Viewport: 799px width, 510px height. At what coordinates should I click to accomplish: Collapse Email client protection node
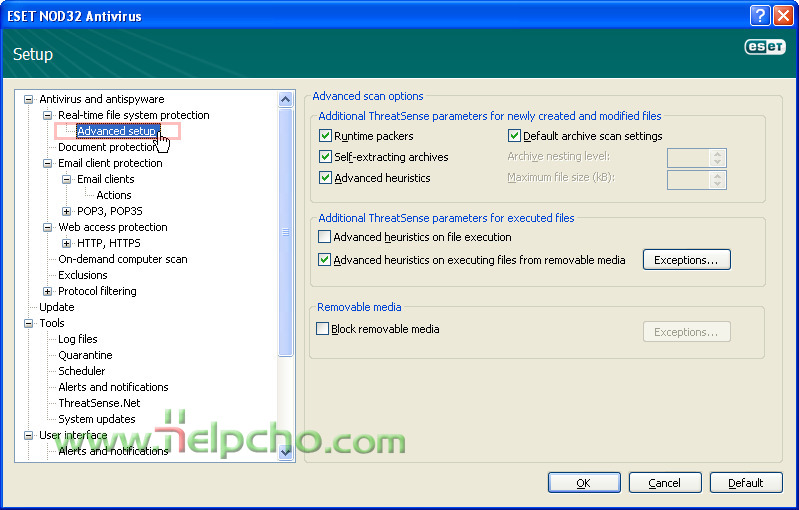click(x=47, y=164)
